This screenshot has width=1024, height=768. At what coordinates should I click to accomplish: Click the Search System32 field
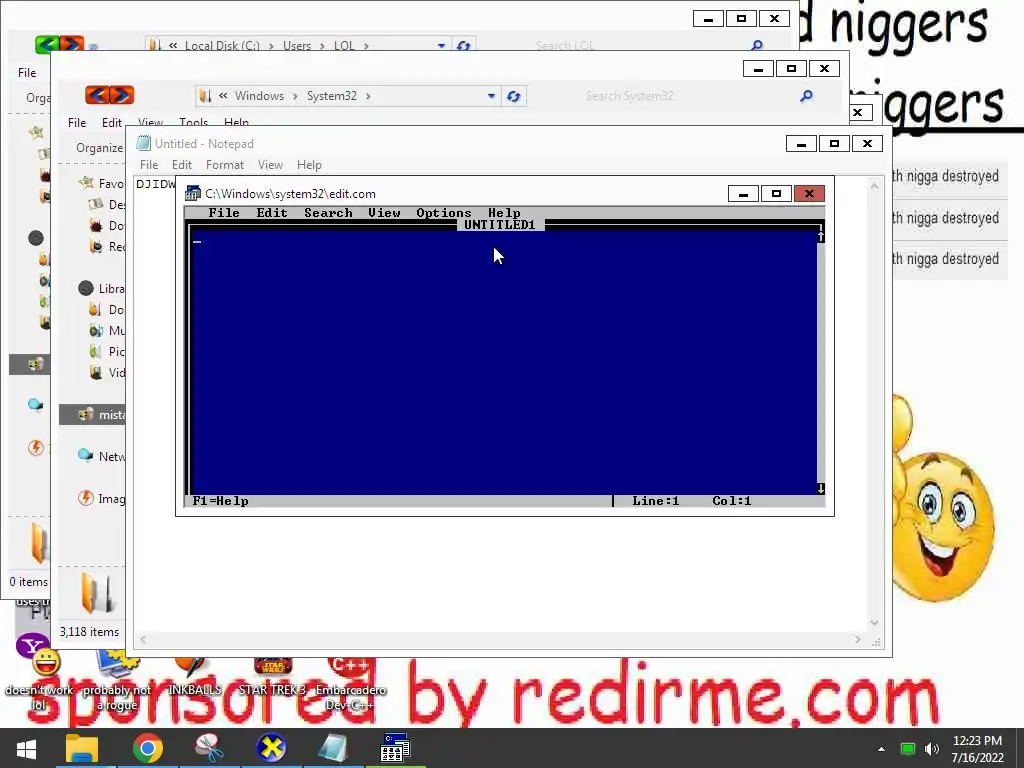tap(686, 96)
